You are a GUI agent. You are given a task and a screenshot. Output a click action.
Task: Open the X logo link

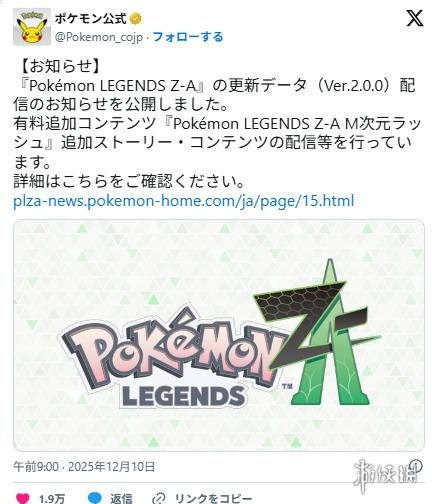pos(415,18)
